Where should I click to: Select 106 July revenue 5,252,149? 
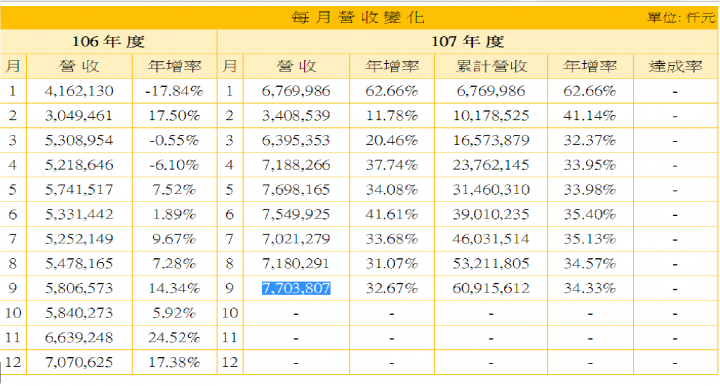pos(79,239)
